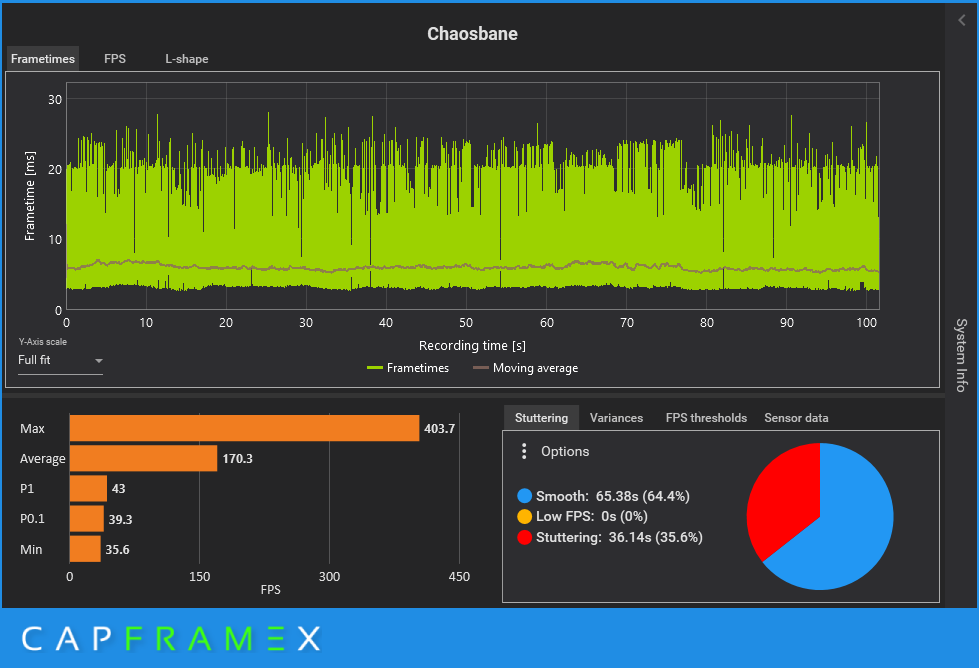Switch to the L-shape tab
Viewport: 979px width, 668px height.
click(187, 59)
